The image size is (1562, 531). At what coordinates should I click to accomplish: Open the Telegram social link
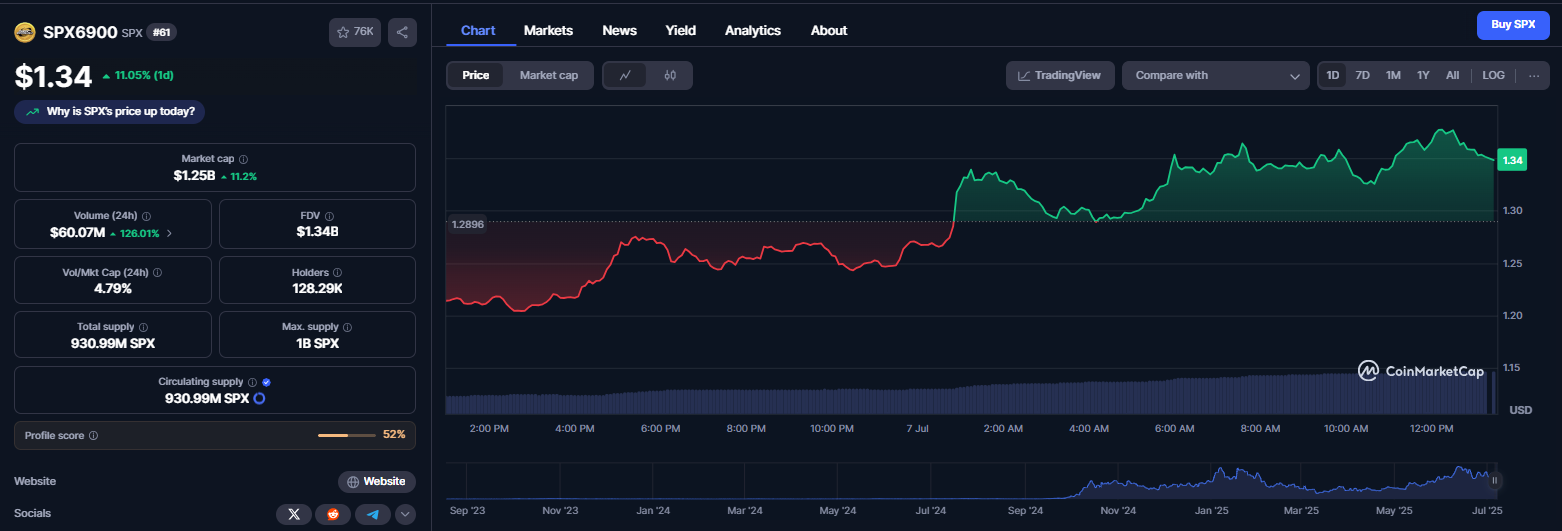coord(373,514)
